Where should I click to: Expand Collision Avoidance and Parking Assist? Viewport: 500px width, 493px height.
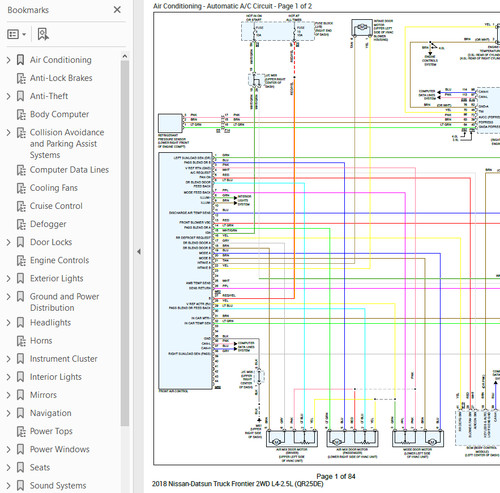(x=9, y=133)
